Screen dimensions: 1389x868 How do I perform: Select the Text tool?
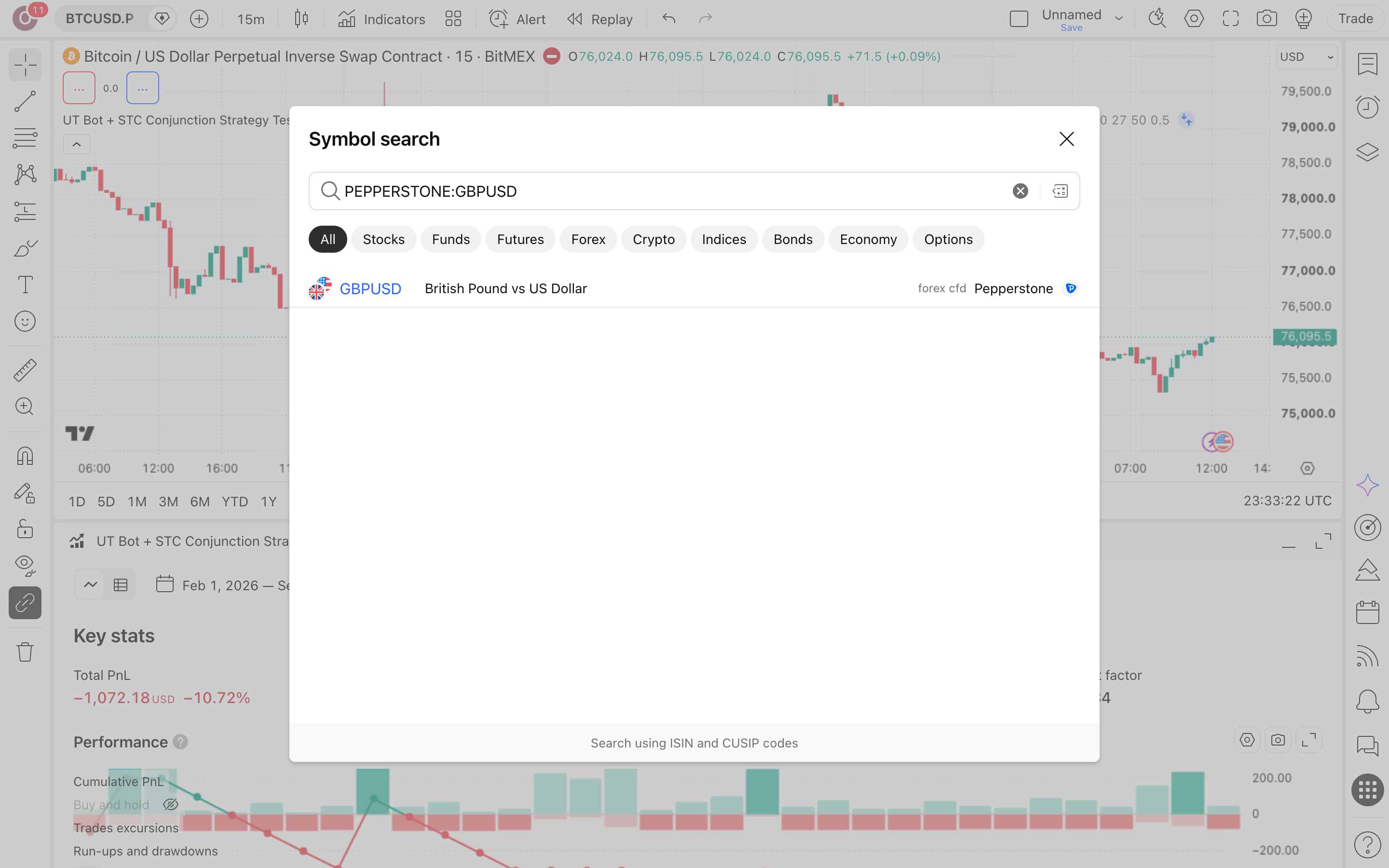pos(25,285)
